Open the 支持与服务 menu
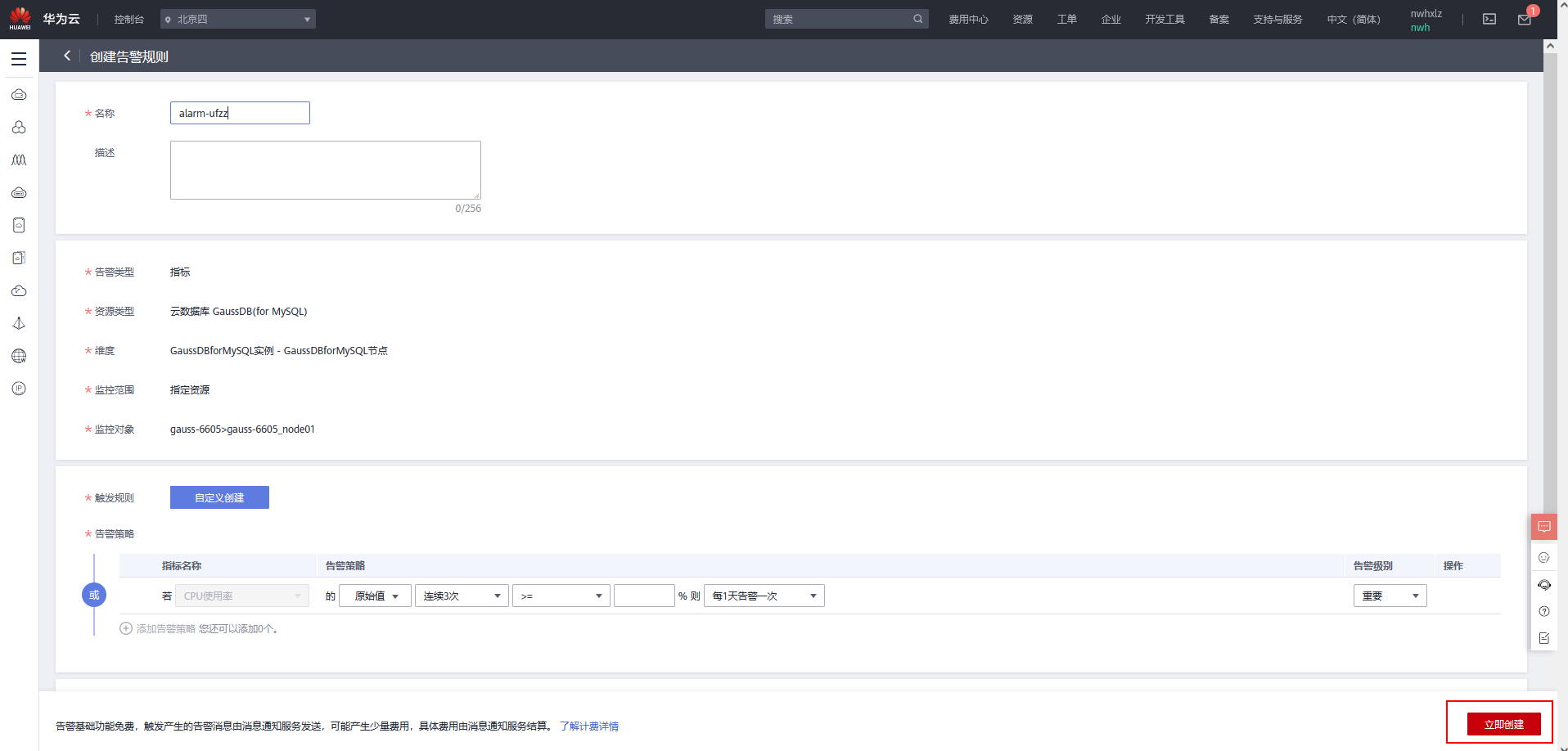Viewport: 1568px width, 751px height. click(1277, 19)
